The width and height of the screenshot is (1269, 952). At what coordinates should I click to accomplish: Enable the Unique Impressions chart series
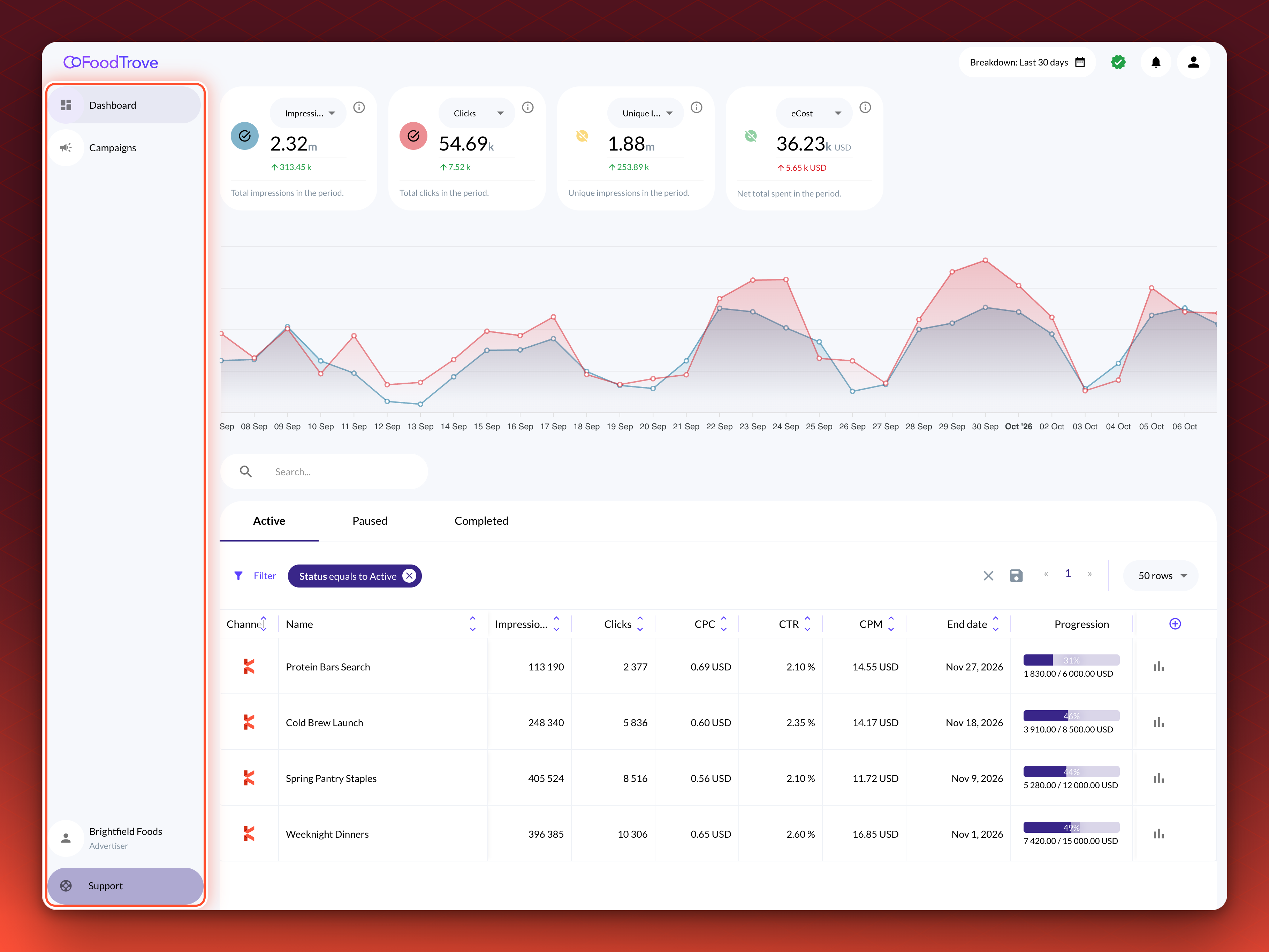(x=582, y=136)
